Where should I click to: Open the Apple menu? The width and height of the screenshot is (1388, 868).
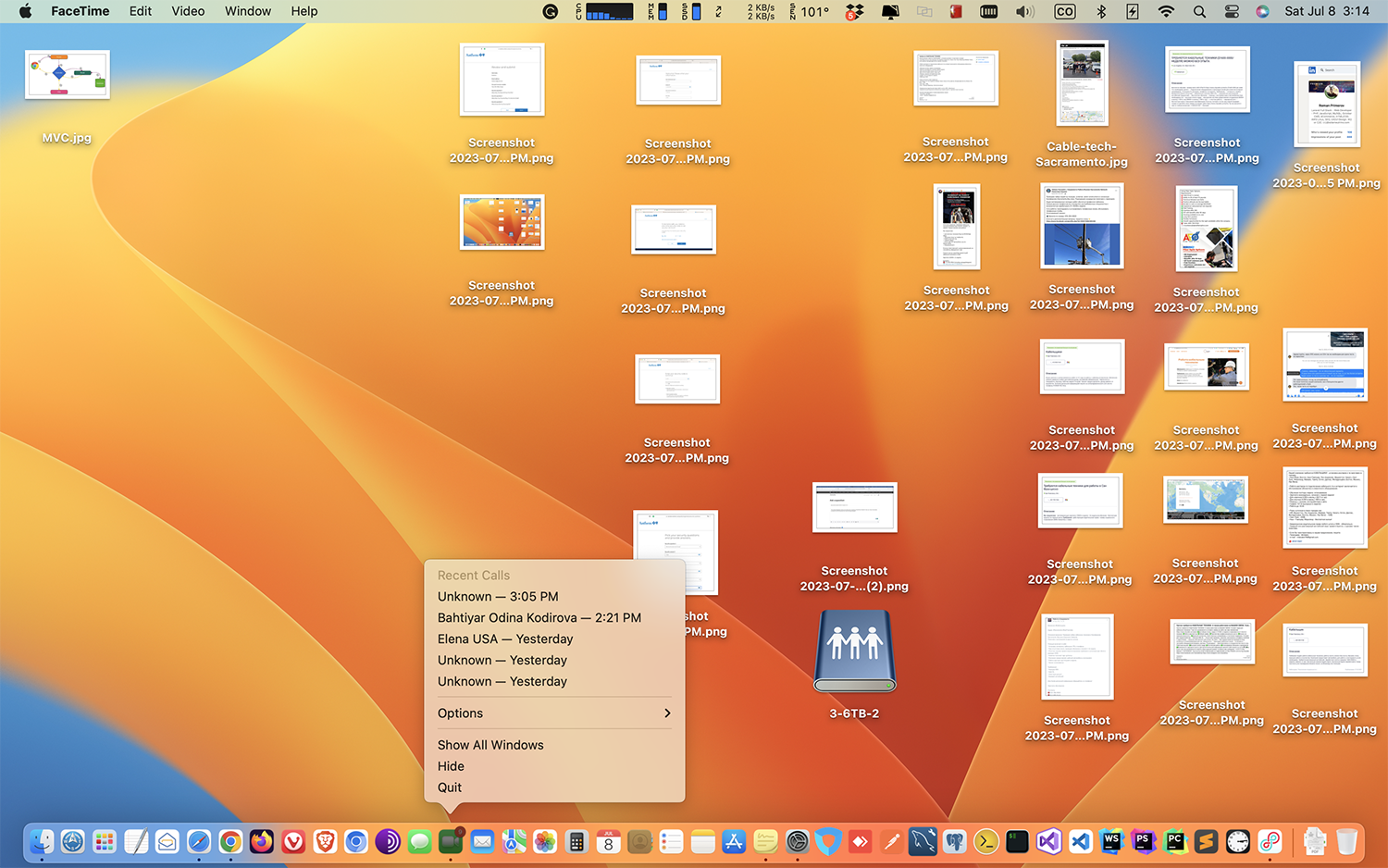tap(25, 11)
